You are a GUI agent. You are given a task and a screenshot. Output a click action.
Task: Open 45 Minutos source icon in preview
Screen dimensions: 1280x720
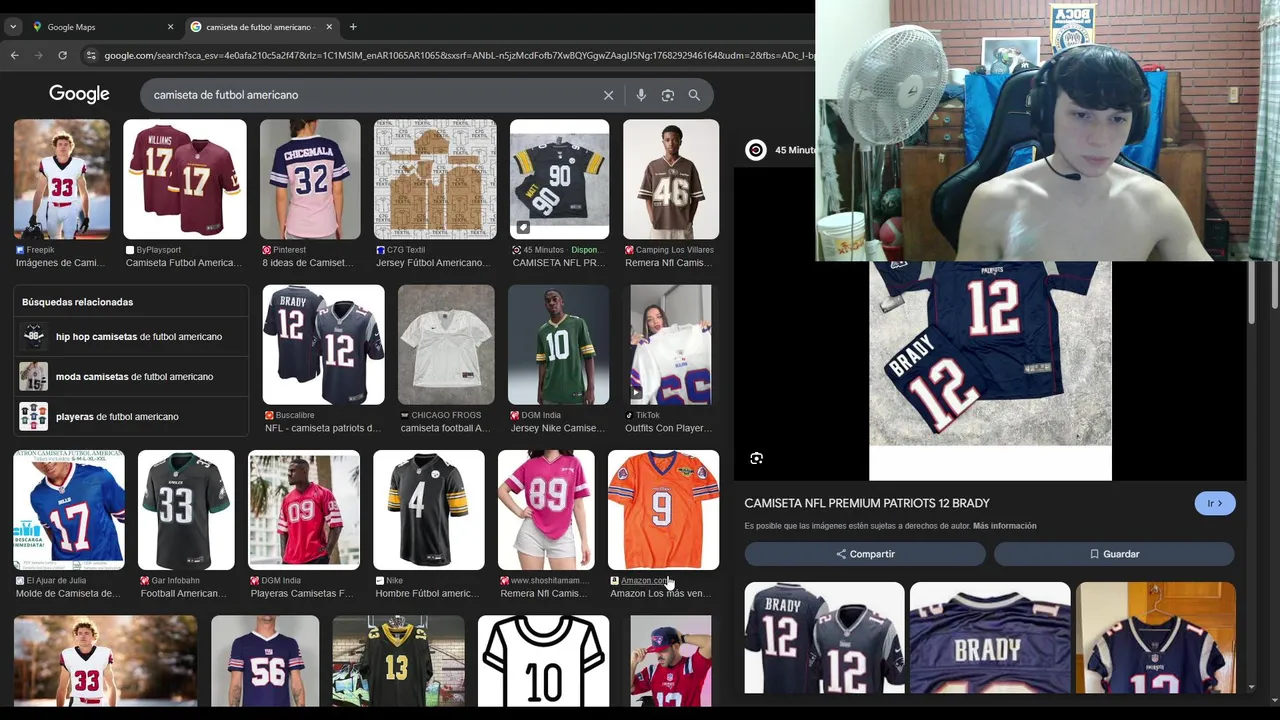tap(756, 150)
